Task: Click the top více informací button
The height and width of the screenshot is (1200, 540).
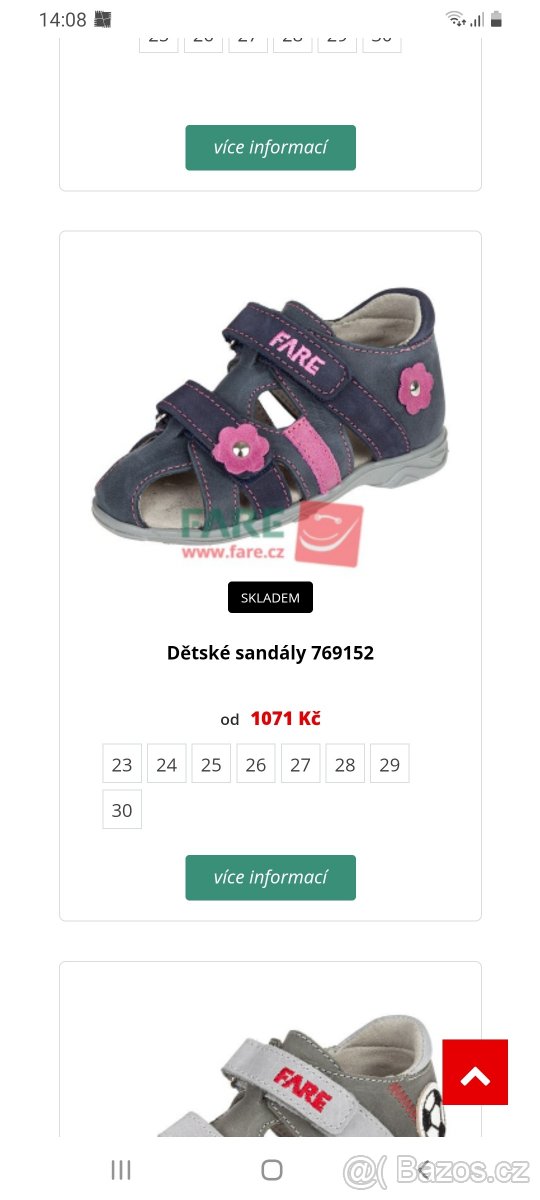Action: (270, 147)
